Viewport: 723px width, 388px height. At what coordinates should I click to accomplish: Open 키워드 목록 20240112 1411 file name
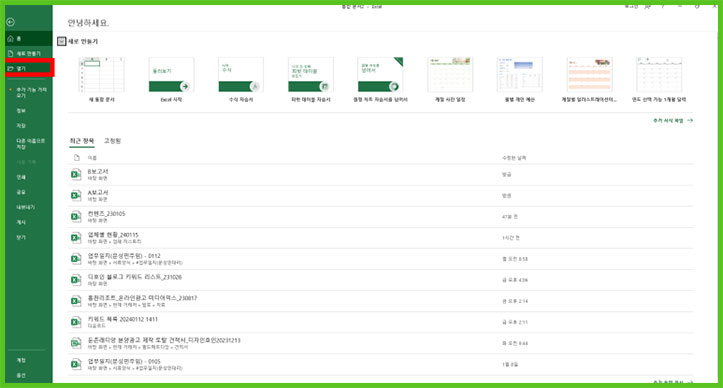pos(123,319)
